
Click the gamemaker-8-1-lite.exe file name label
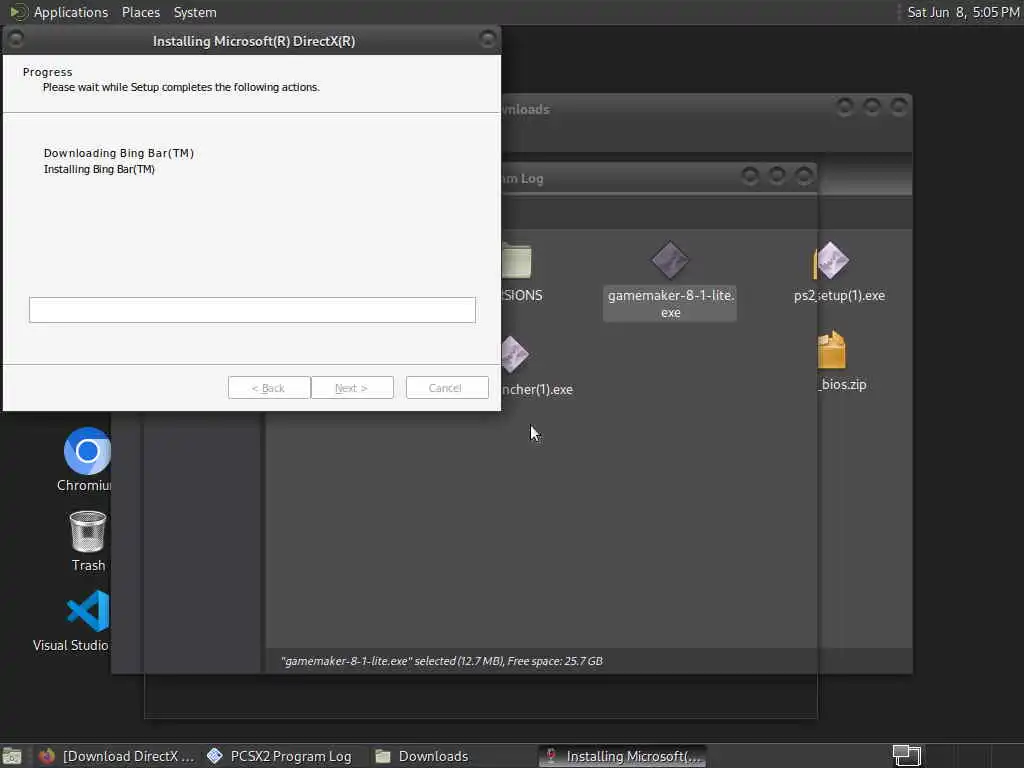click(671, 304)
